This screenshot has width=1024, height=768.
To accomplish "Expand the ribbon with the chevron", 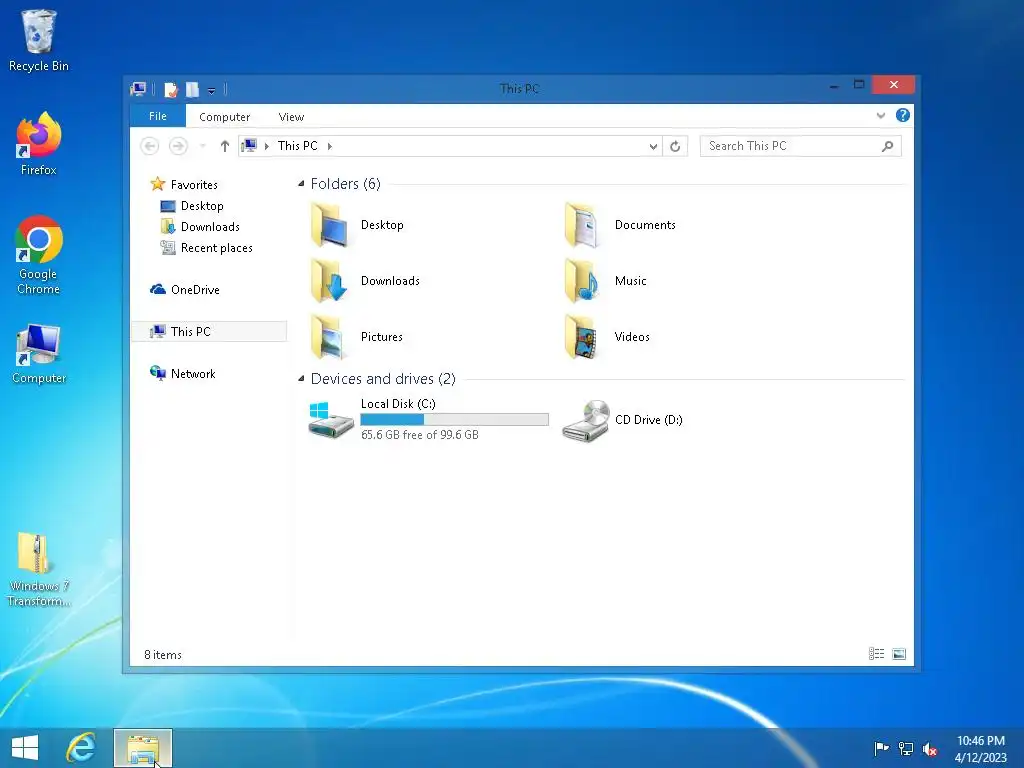I will coord(881,116).
